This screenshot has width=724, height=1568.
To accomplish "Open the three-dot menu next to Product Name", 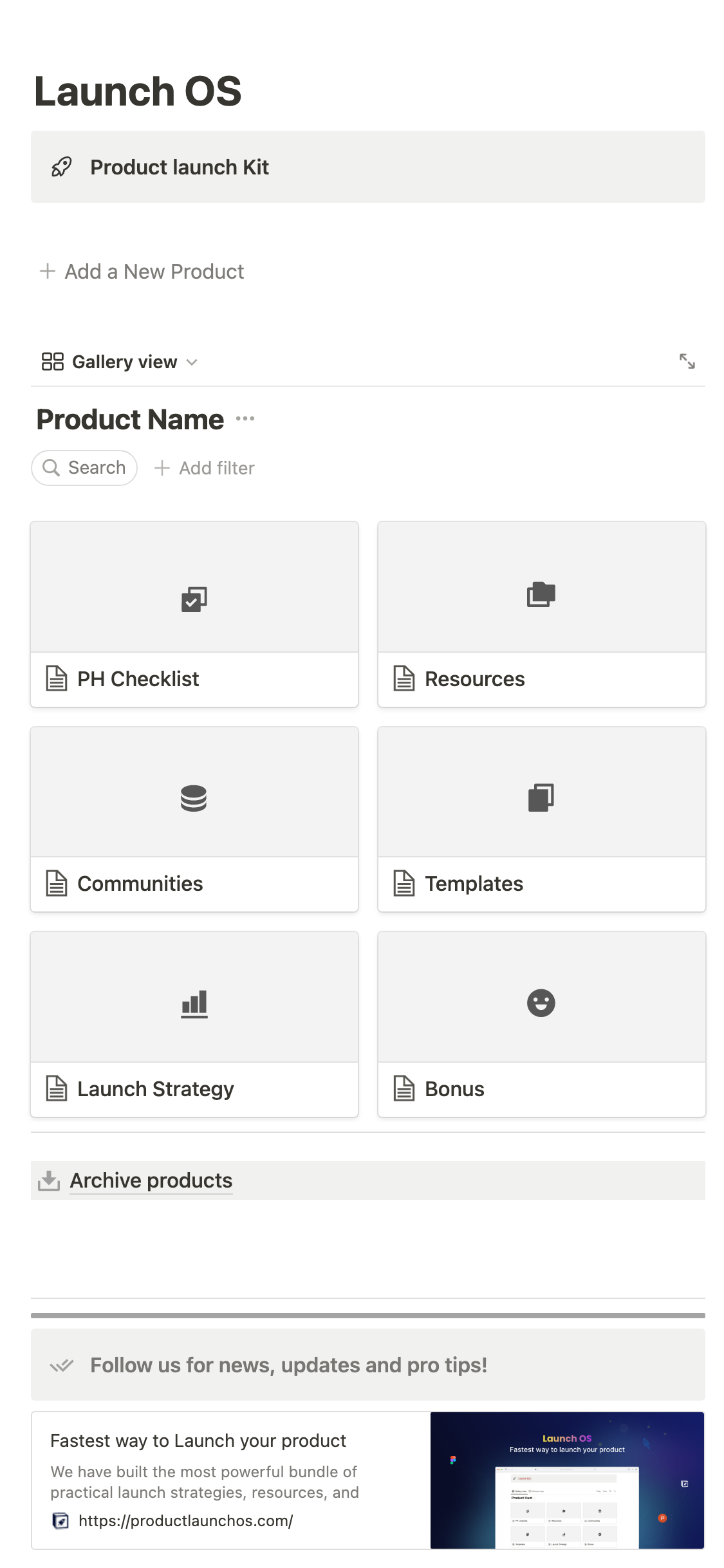I will pos(245,419).
